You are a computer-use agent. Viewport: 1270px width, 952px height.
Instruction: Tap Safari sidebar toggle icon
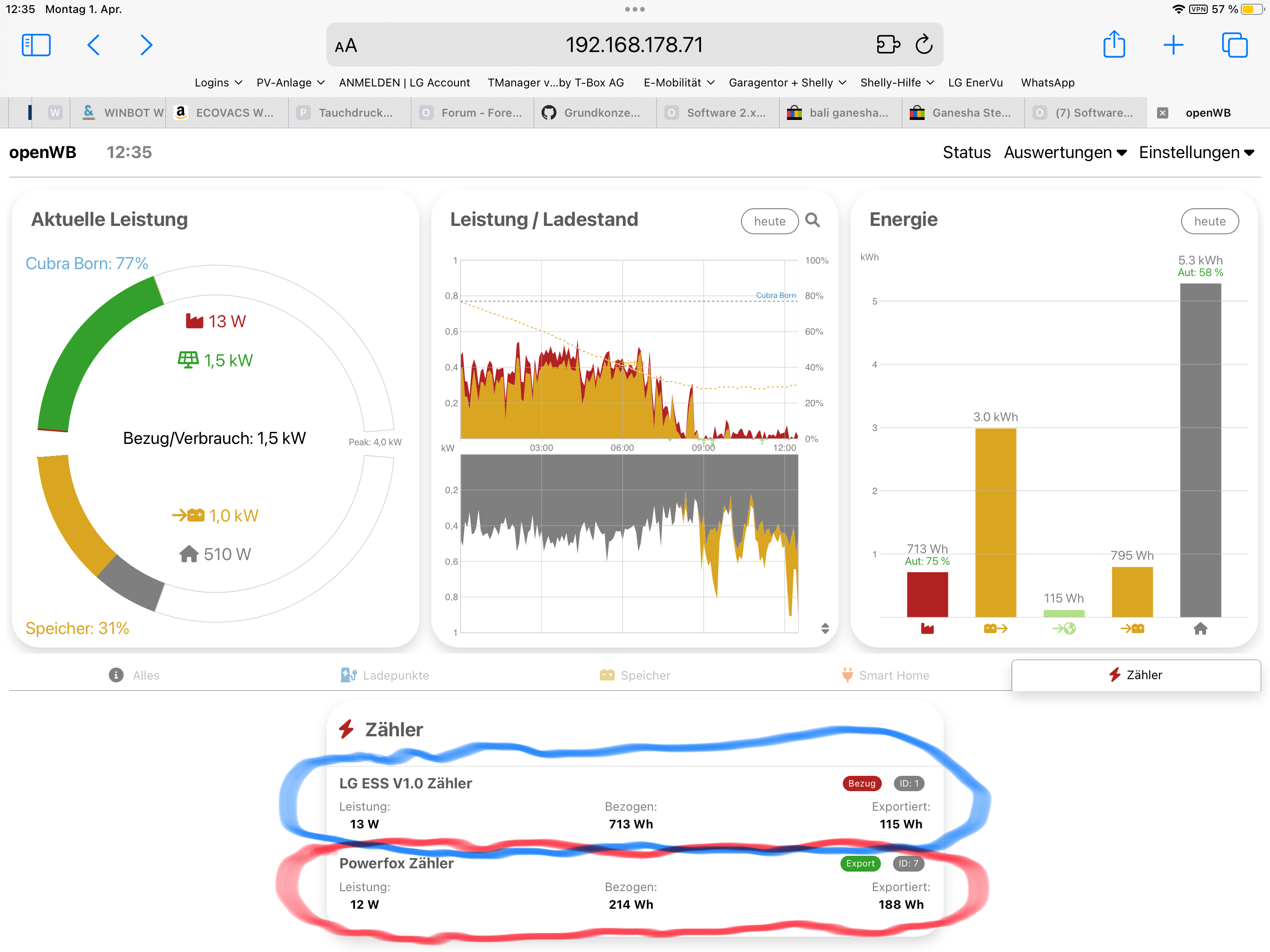tap(36, 45)
